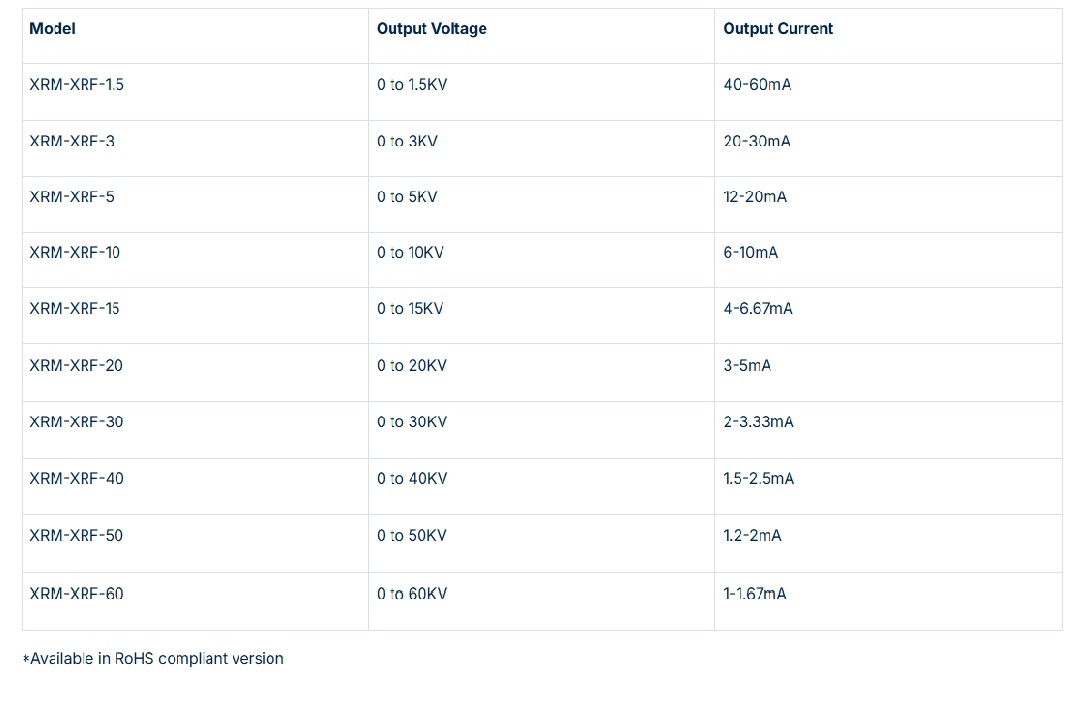Select the 40-60mA current value
This screenshot has height=719, width=1079.
click(x=757, y=85)
